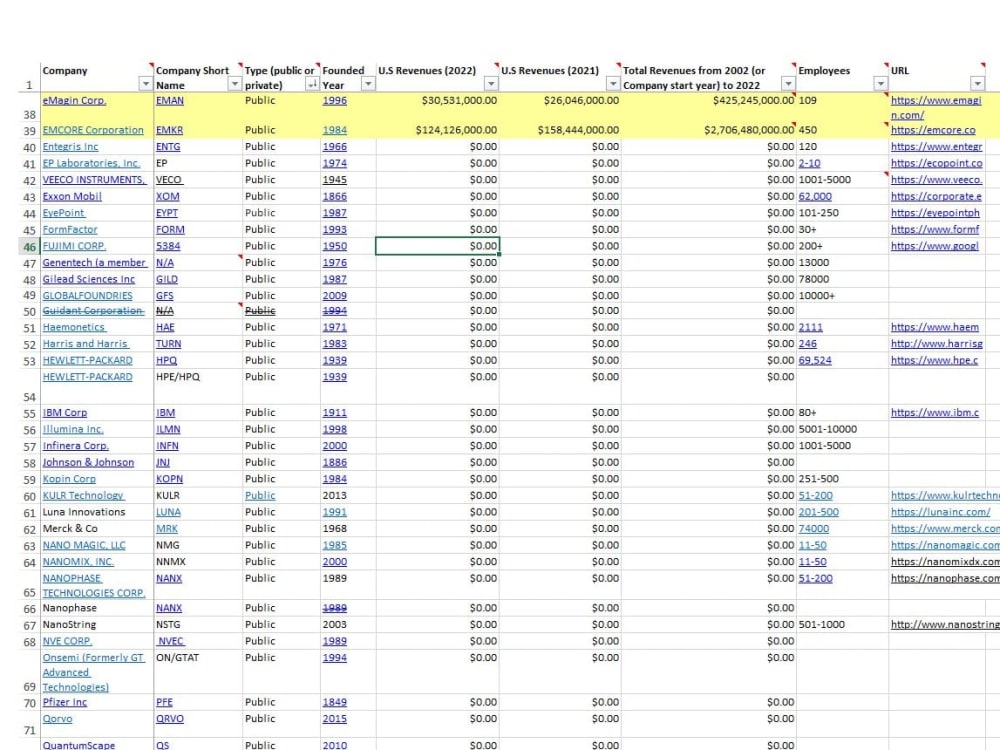Screen dimensions: 1000x750
Task: Click the Haemonetics company link
Action: coord(74,327)
